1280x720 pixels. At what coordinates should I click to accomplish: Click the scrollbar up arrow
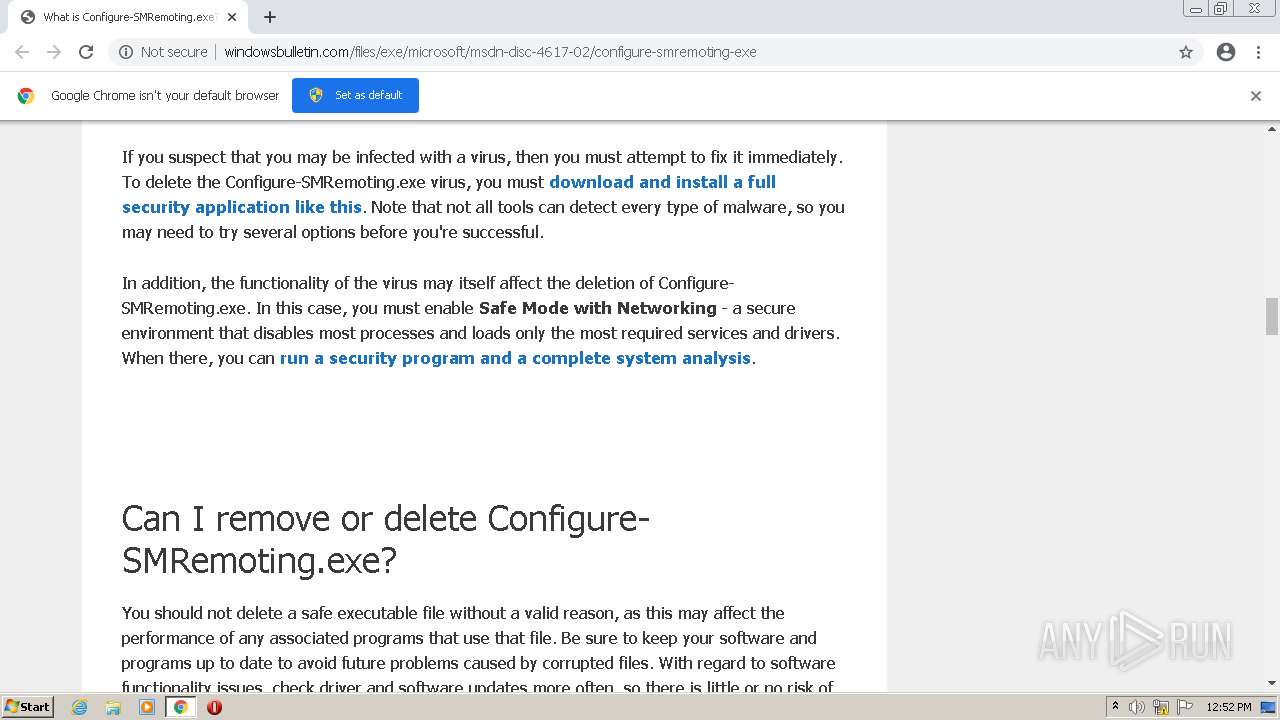tap(1272, 129)
